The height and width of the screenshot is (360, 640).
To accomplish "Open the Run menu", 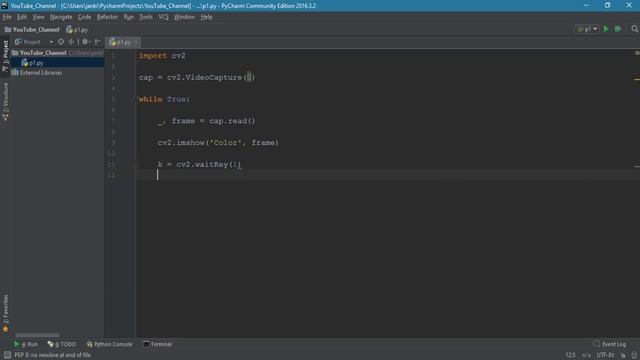I will point(129,17).
